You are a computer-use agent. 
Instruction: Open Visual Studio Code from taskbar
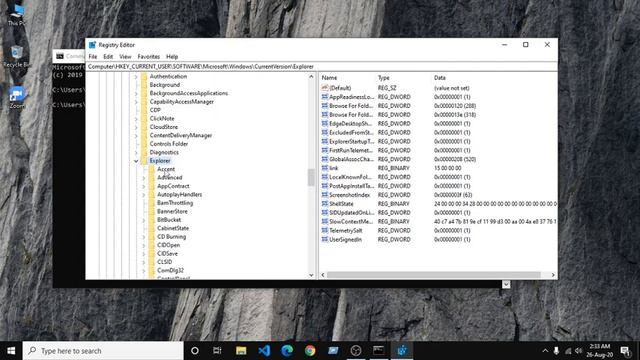pyautogui.click(x=264, y=351)
